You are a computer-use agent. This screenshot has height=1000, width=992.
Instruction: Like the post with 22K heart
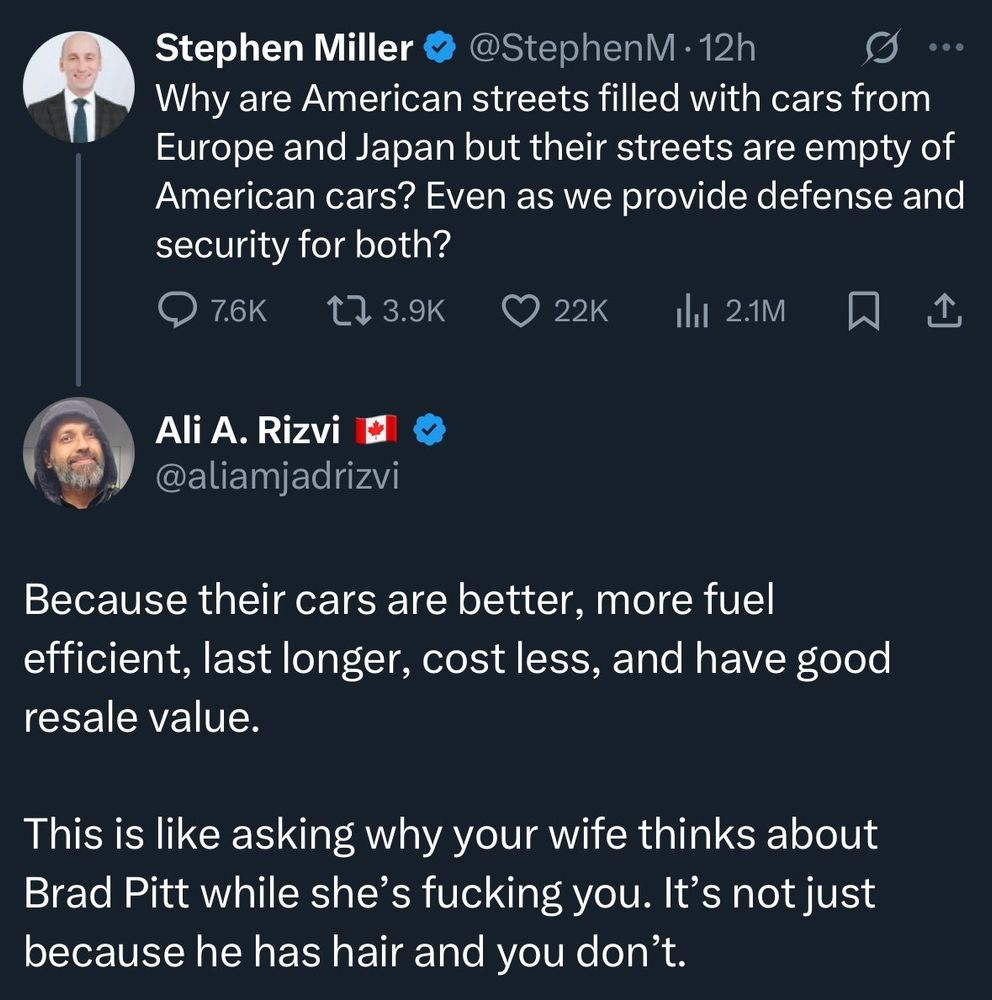click(x=520, y=313)
